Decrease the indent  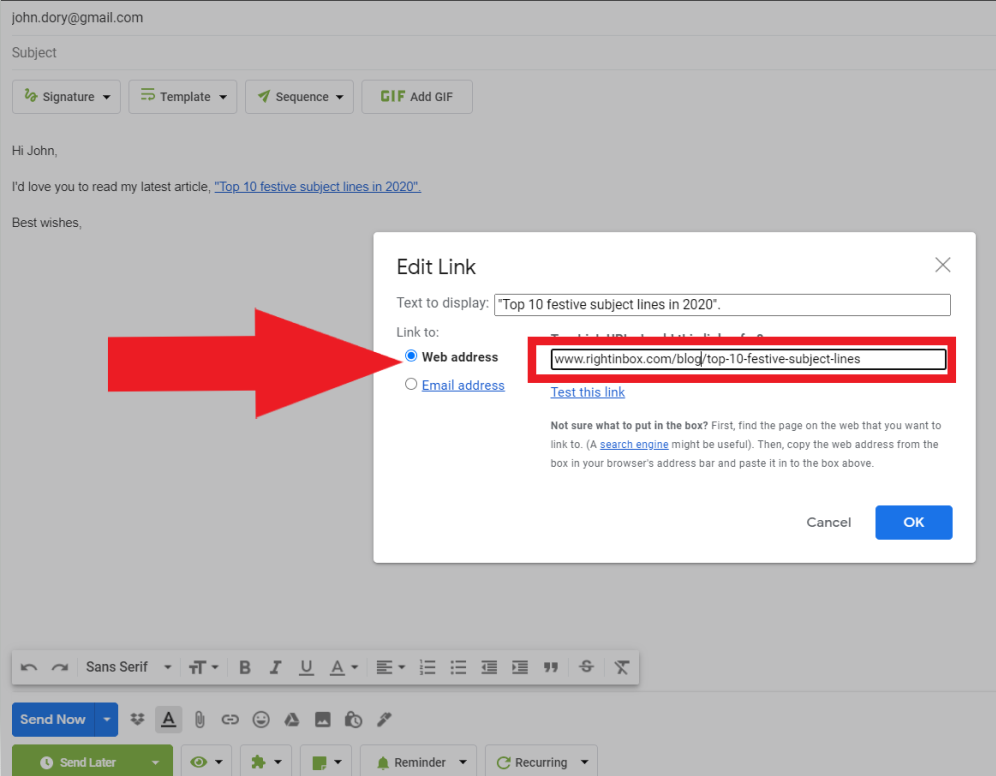coord(489,667)
